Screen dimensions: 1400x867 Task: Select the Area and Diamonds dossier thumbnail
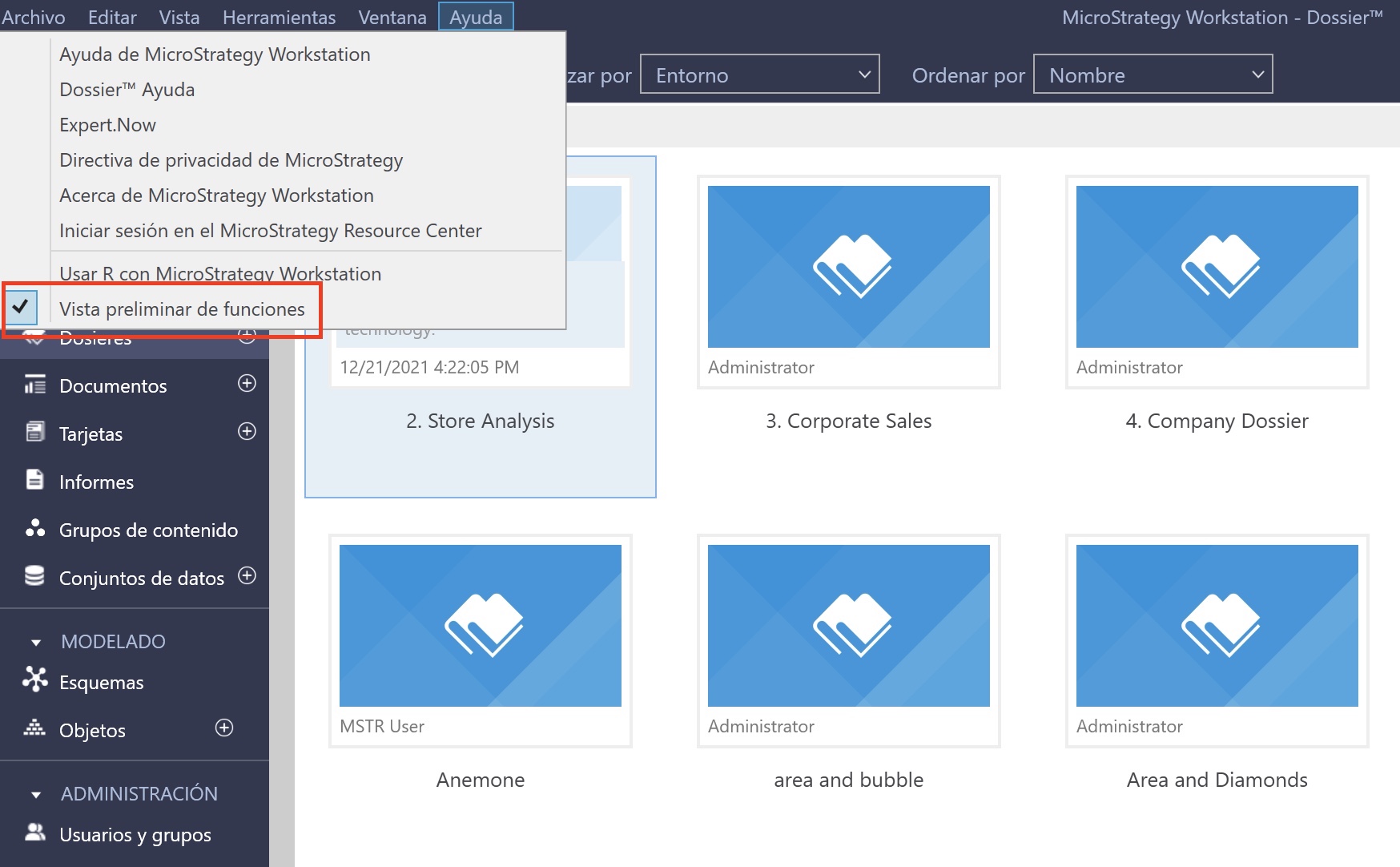[1217, 626]
